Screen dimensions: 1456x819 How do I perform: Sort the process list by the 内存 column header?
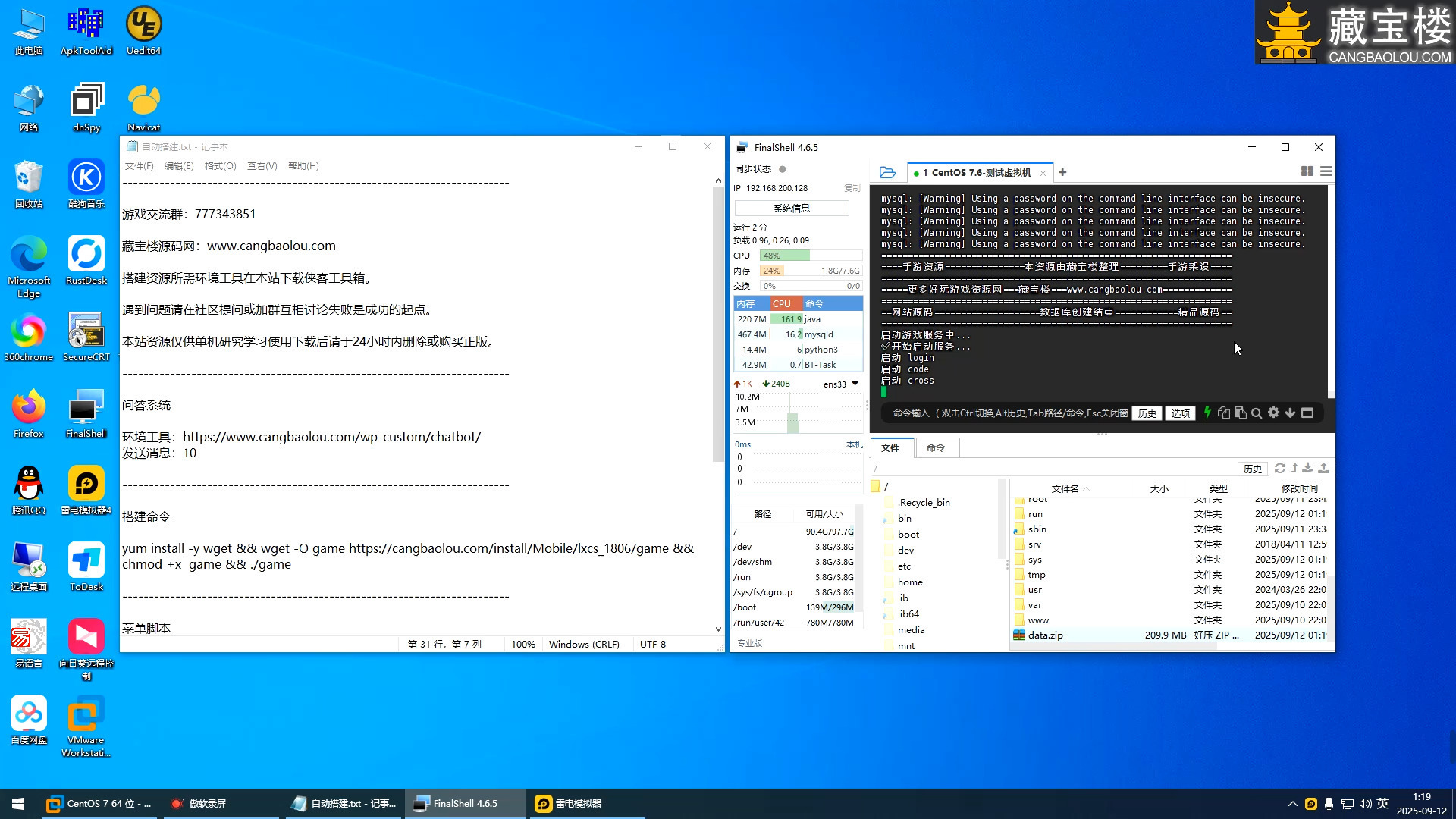752,303
